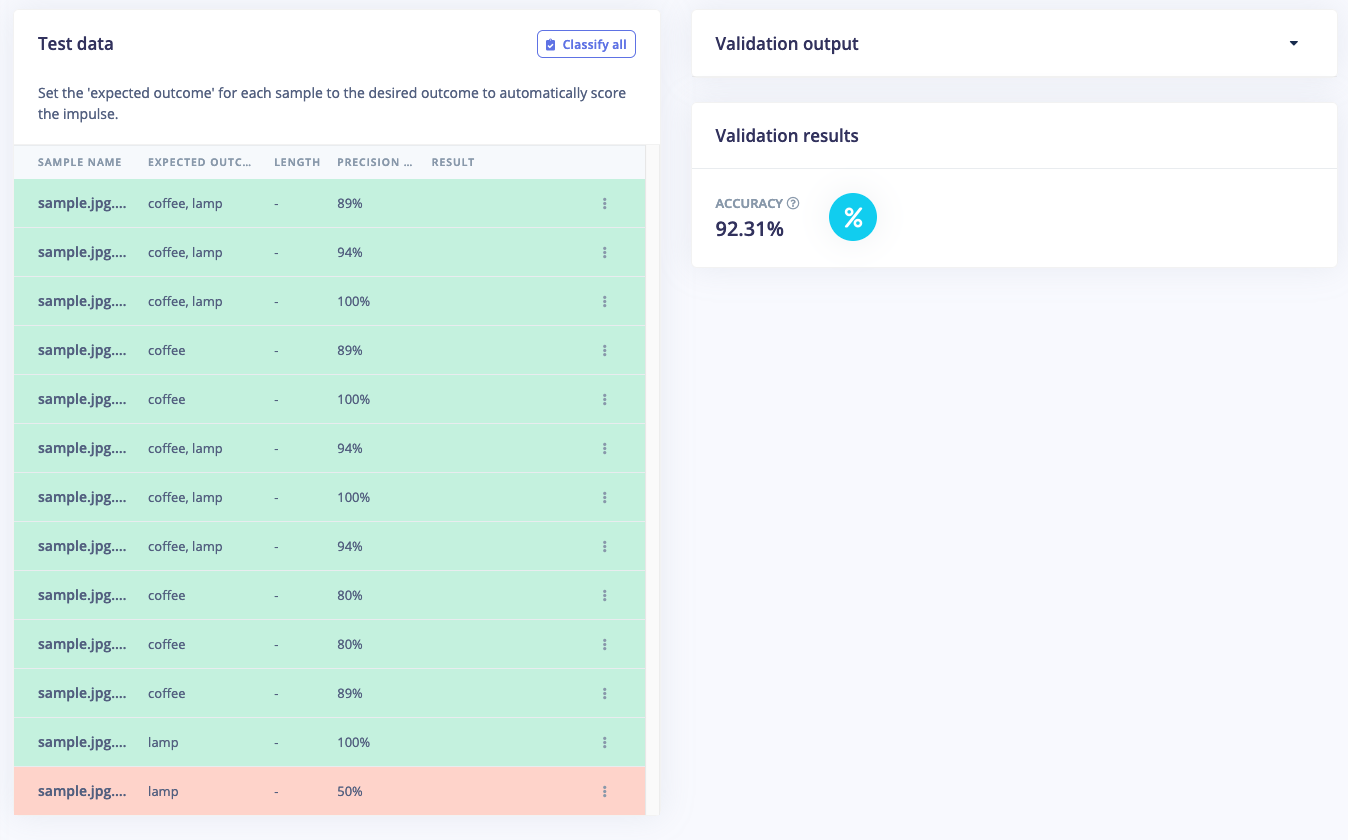Open kebab menu for lamp 100% row
Screen dimensions: 1348x840
coord(605,743)
